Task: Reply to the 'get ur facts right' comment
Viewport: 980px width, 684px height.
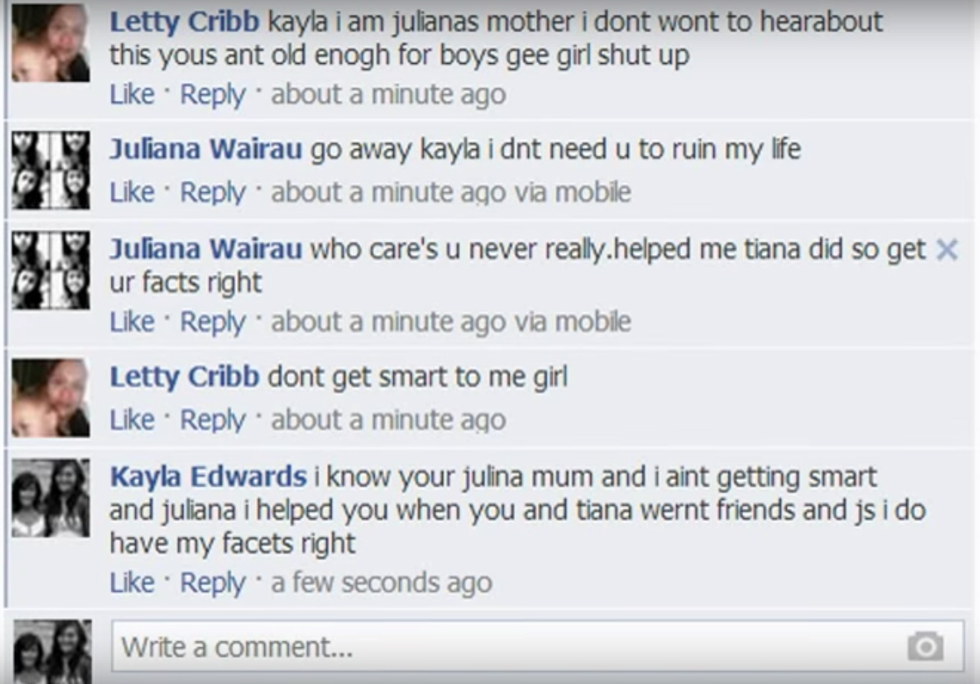Action: (x=212, y=323)
